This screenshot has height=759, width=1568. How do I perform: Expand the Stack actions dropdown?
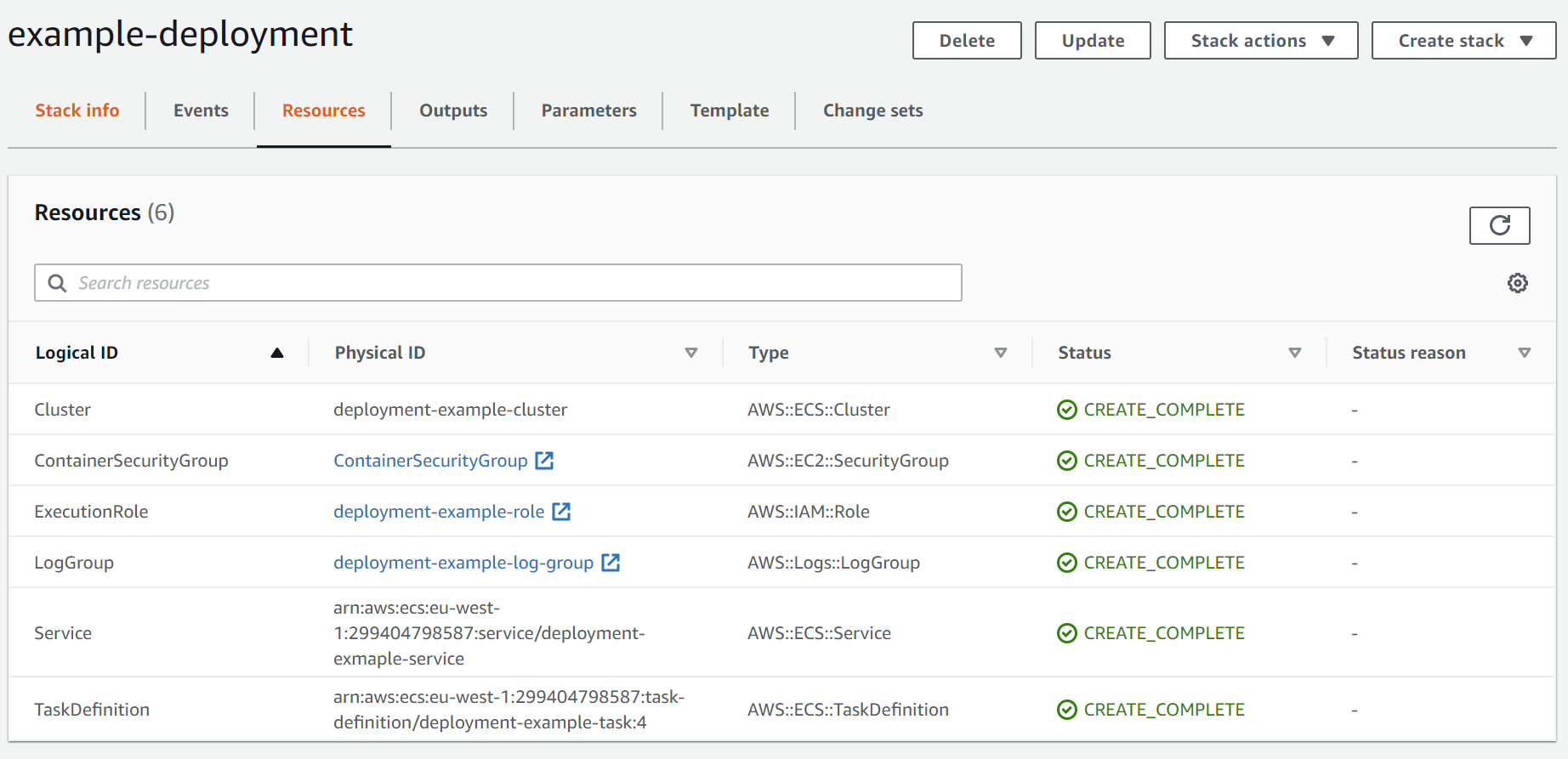pos(1260,41)
